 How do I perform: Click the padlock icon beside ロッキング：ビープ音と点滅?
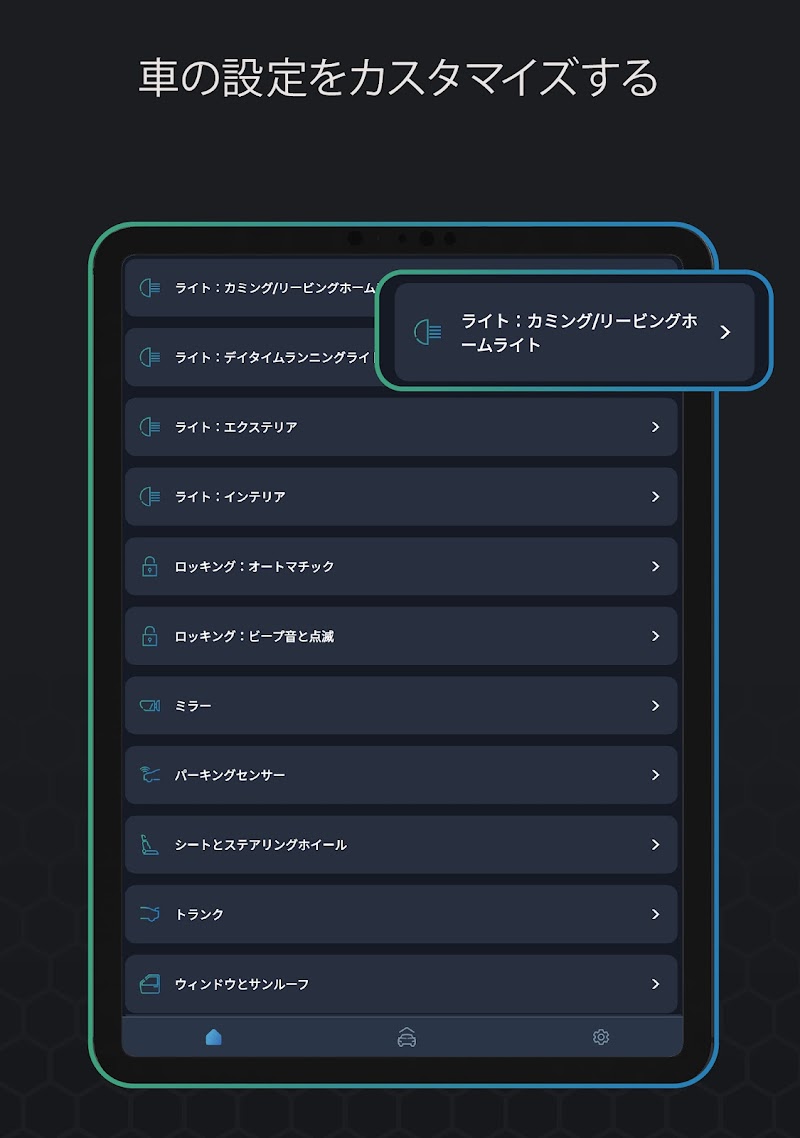click(149, 636)
